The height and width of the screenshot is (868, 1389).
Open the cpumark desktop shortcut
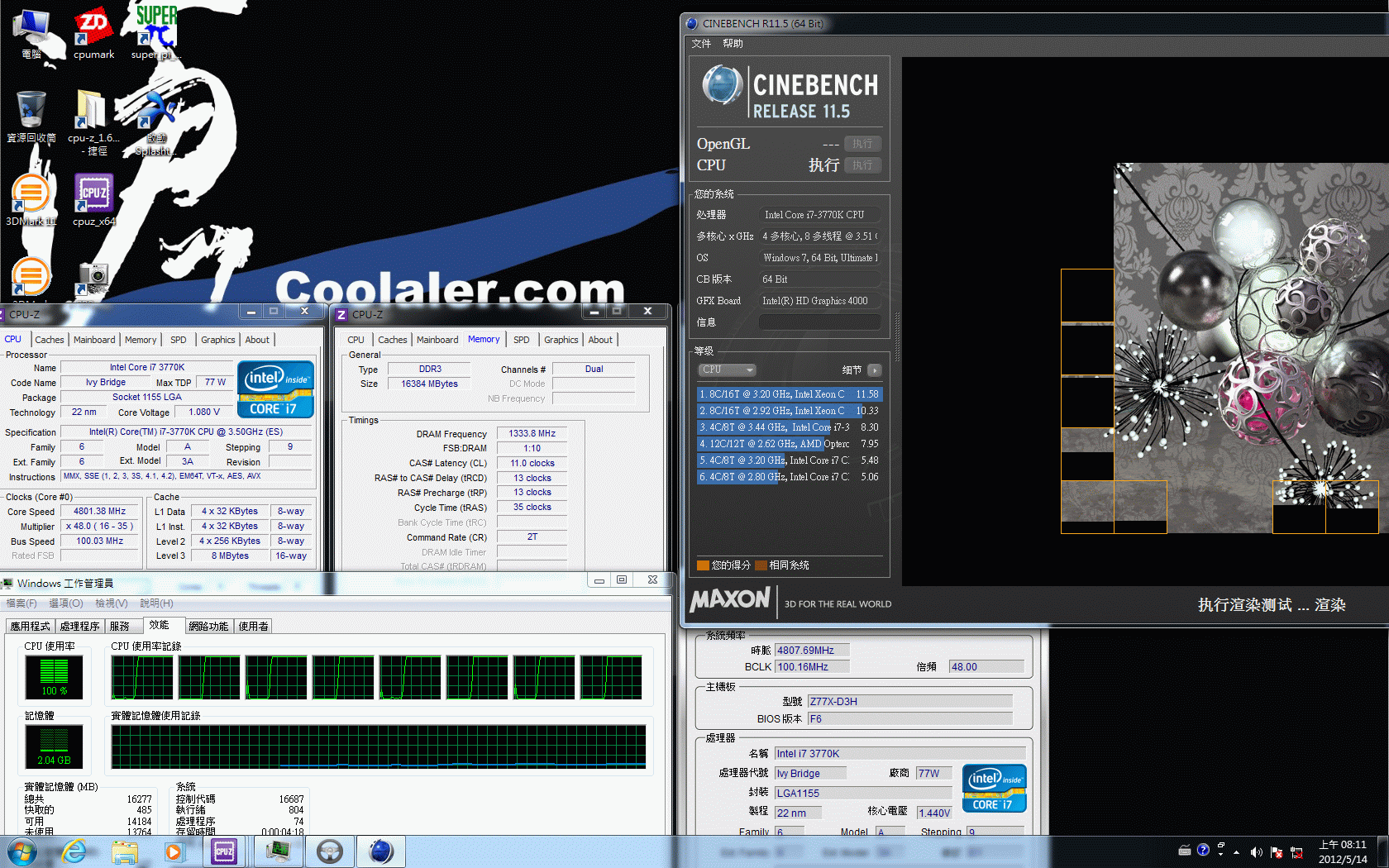click(93, 35)
